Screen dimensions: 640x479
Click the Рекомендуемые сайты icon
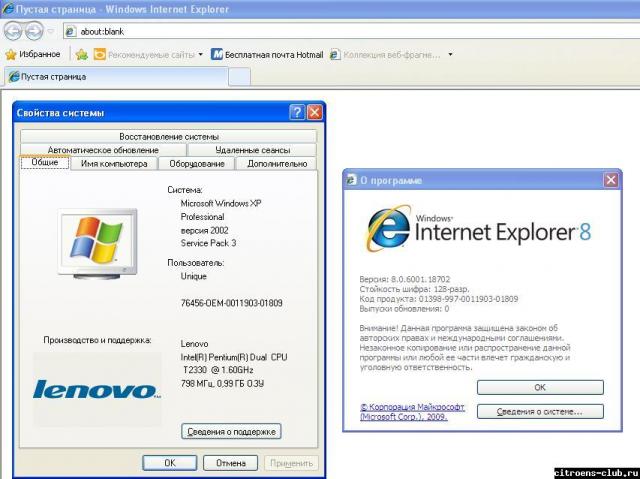tap(100, 54)
